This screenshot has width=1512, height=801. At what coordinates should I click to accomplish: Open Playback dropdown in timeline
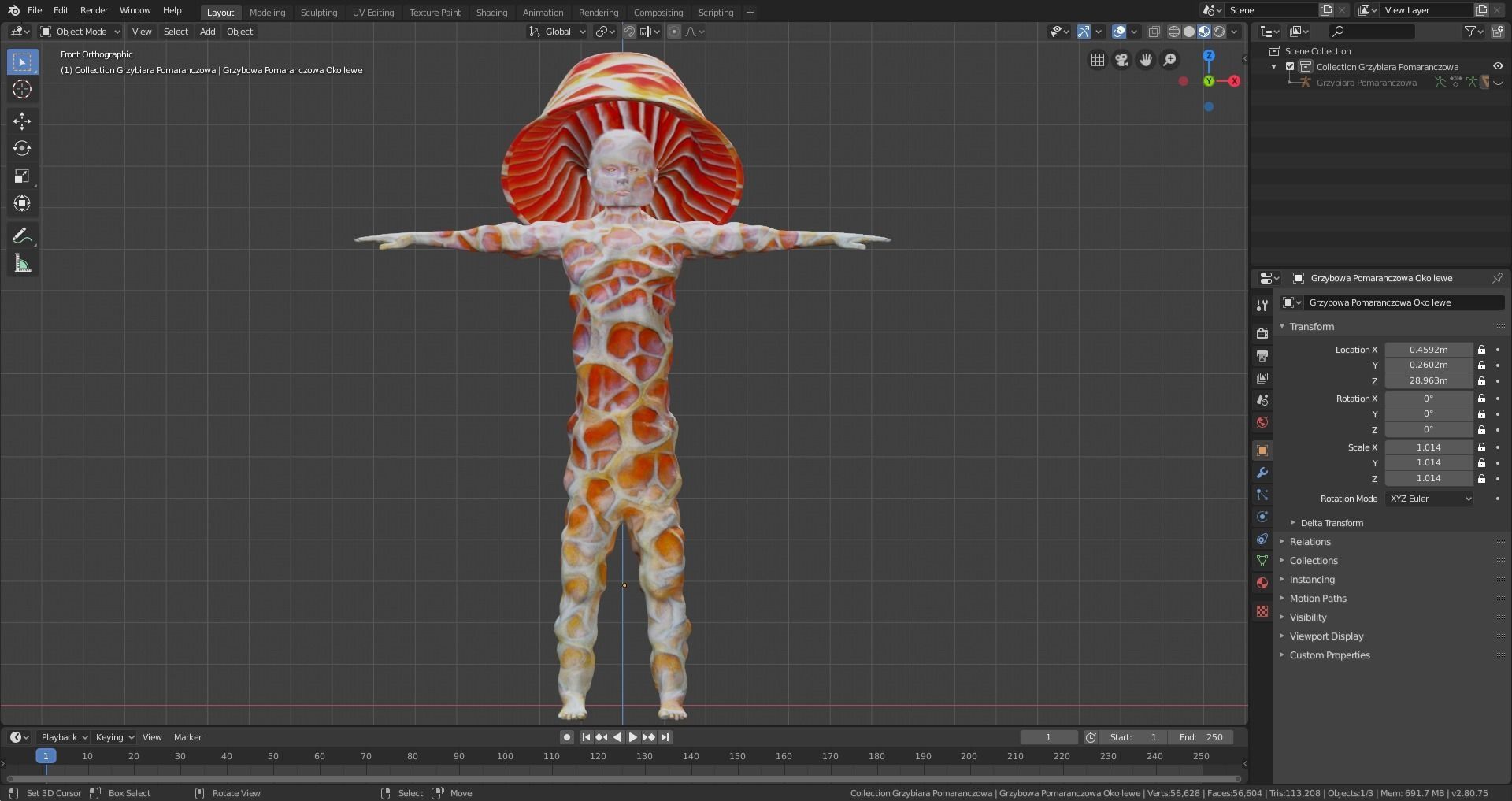pyautogui.click(x=63, y=737)
